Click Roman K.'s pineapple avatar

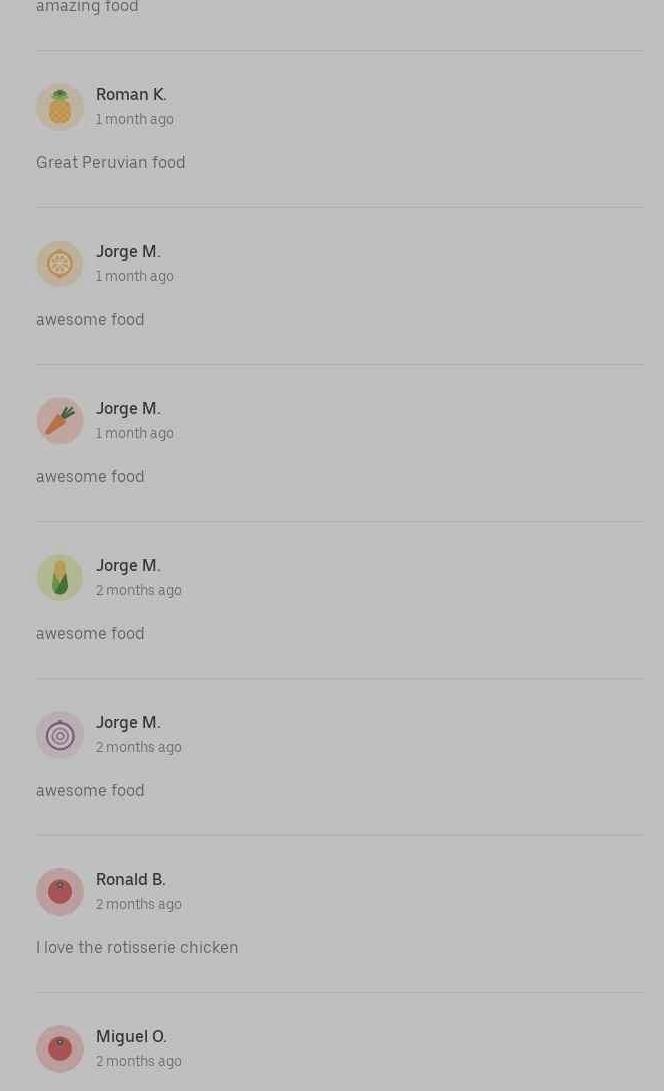click(x=60, y=107)
